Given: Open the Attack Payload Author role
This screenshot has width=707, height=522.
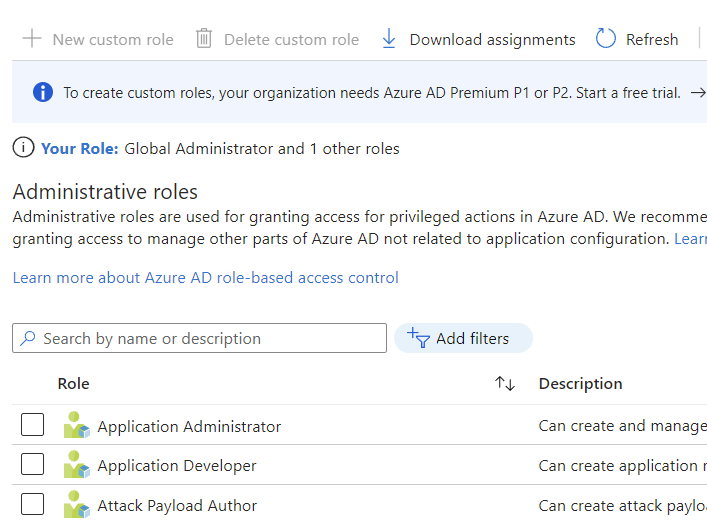Looking at the screenshot, I should 177,506.
